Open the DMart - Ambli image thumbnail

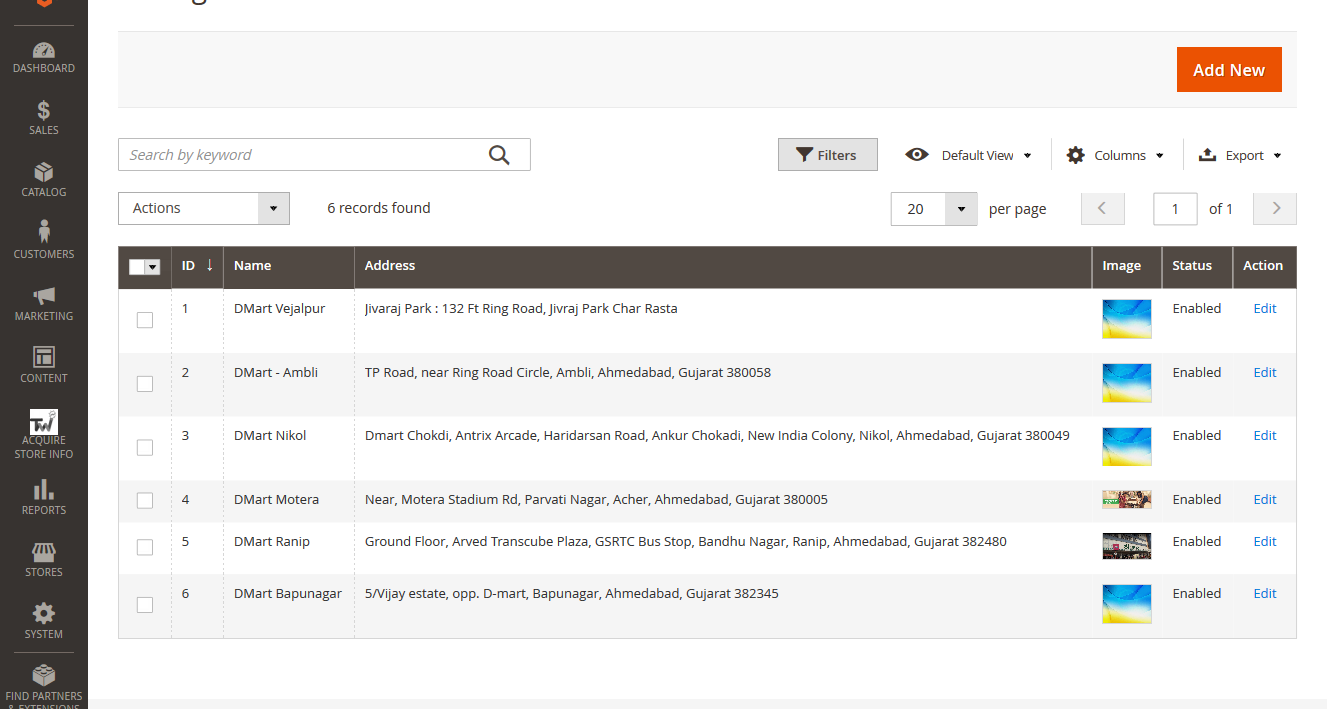pyautogui.click(x=1127, y=383)
